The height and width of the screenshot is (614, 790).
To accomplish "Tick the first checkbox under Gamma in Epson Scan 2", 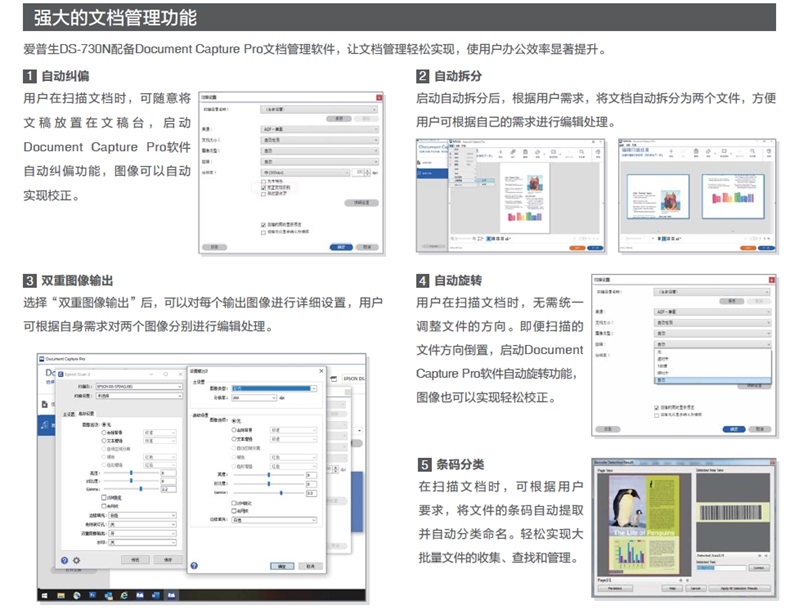I will coord(104,498).
